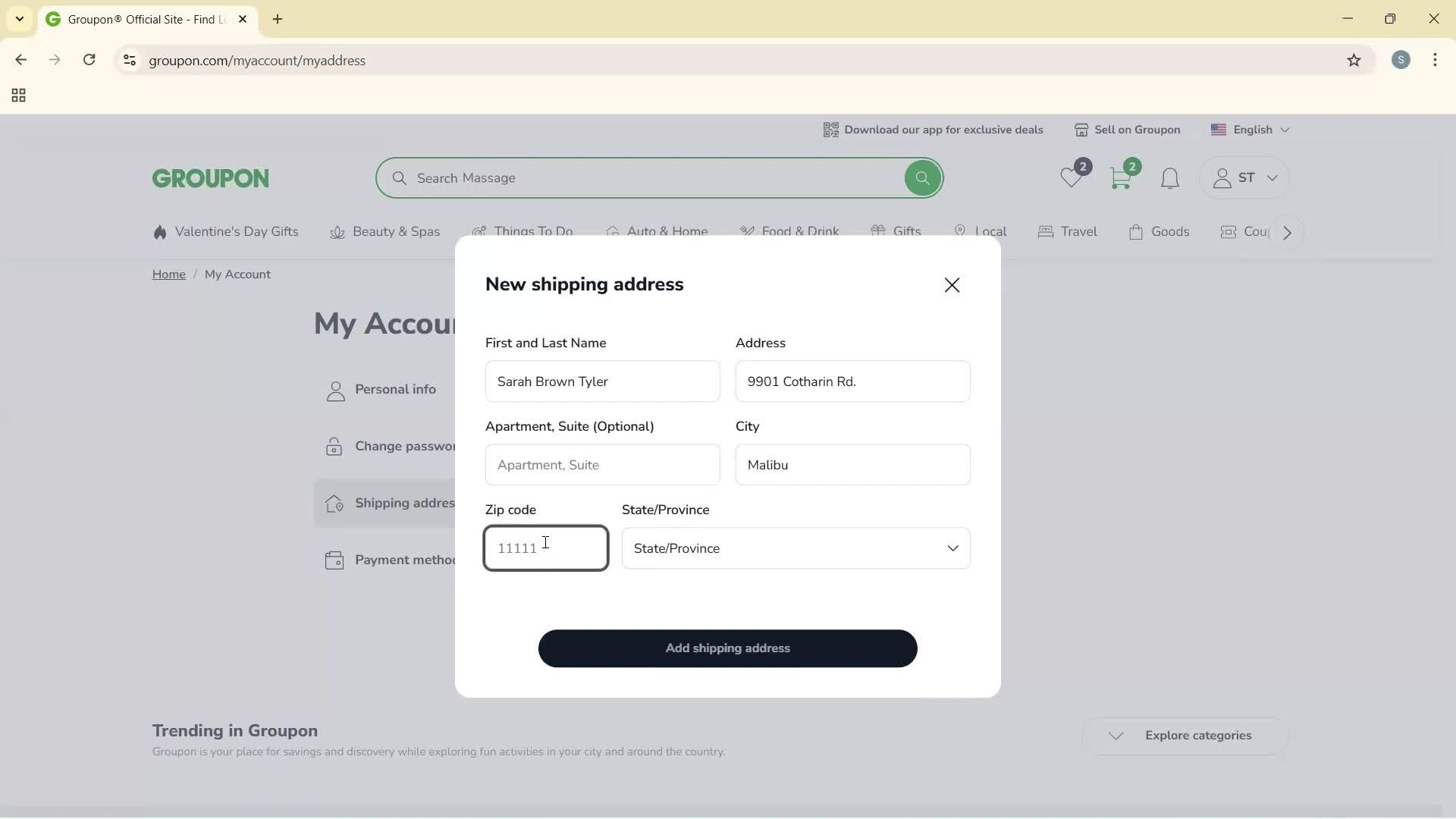Open the notifications bell
This screenshot has width=1456, height=819.
click(x=1169, y=177)
